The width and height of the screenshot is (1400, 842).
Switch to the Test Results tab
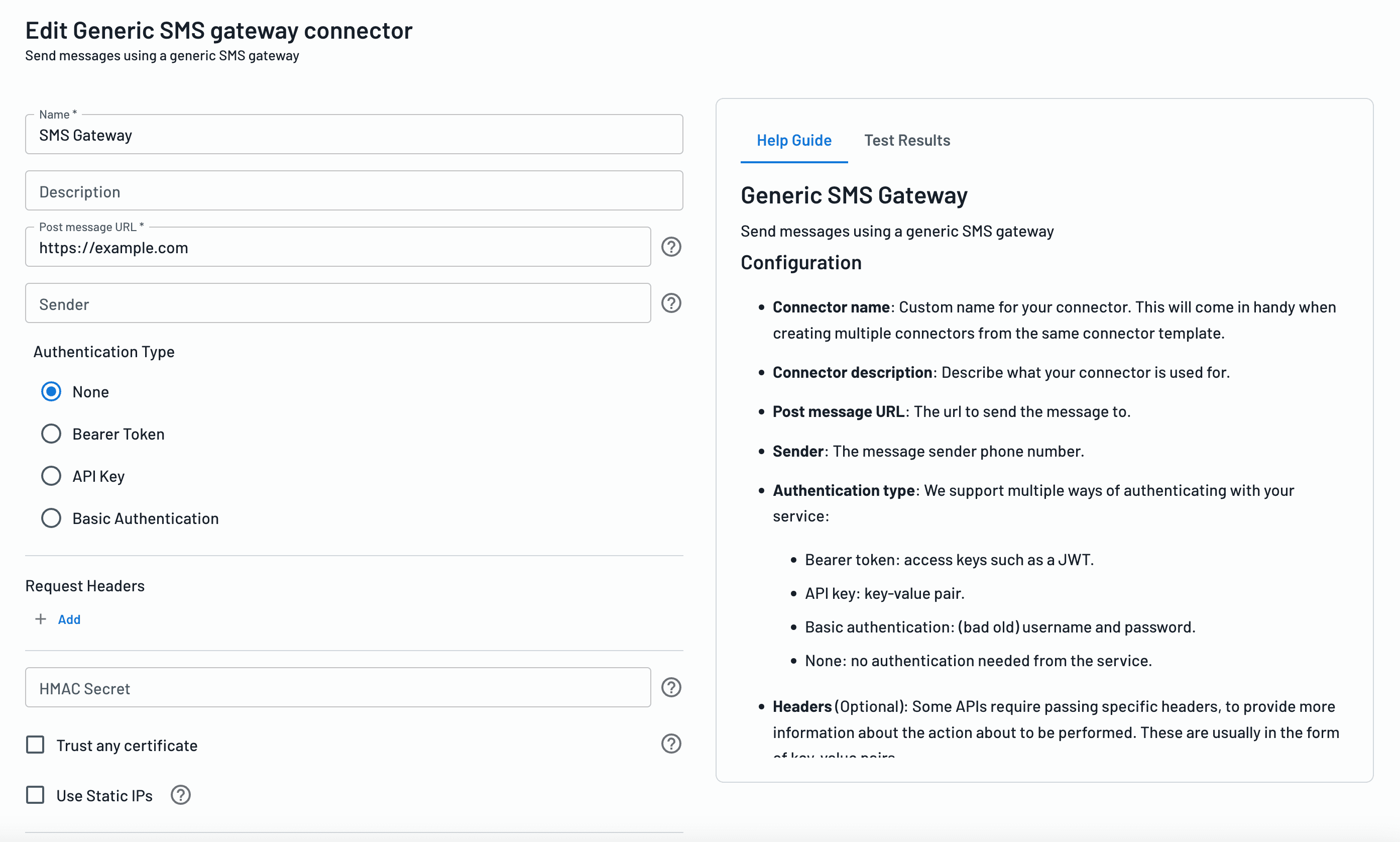(x=906, y=139)
